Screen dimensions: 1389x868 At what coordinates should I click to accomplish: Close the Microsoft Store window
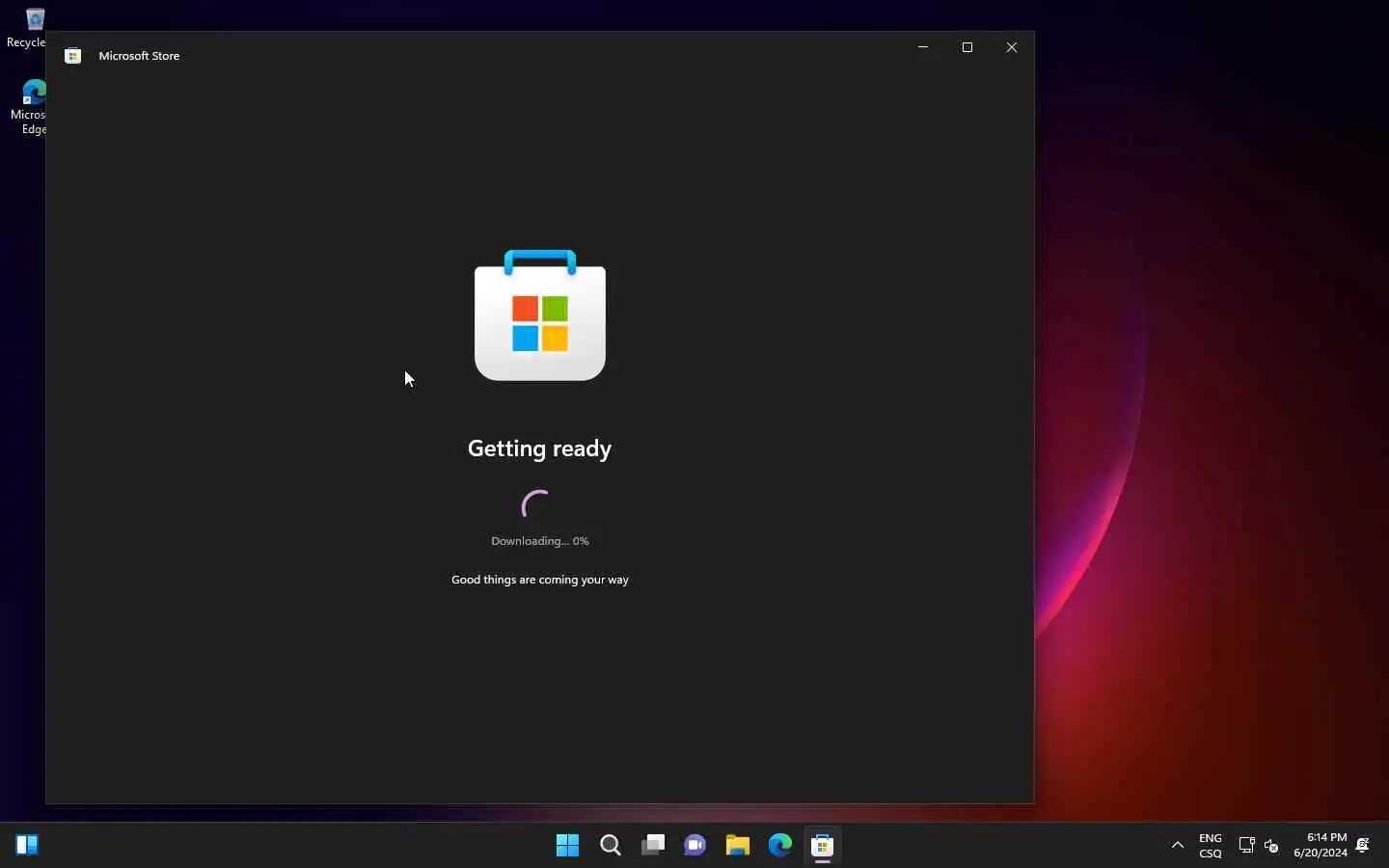pyautogui.click(x=1012, y=47)
